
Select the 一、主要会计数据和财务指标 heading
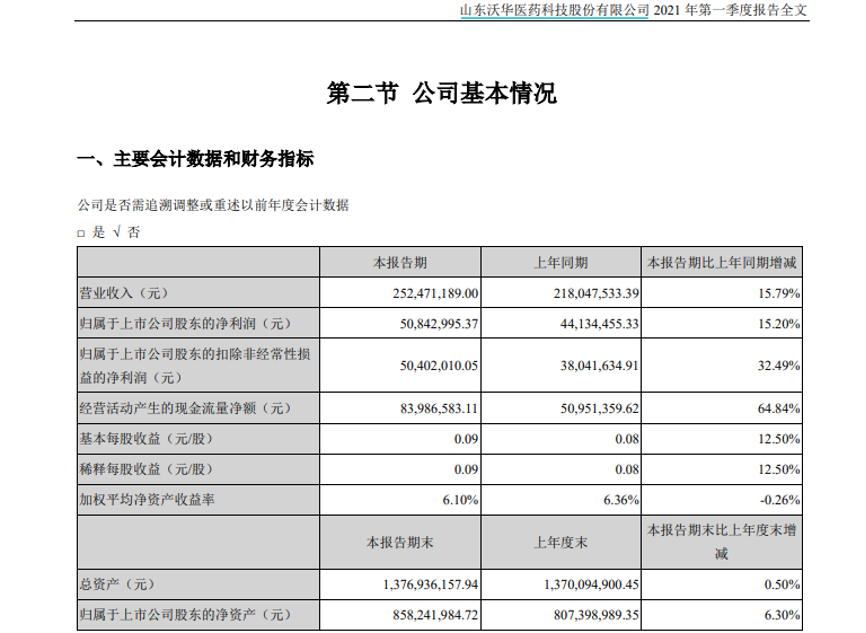196,159
